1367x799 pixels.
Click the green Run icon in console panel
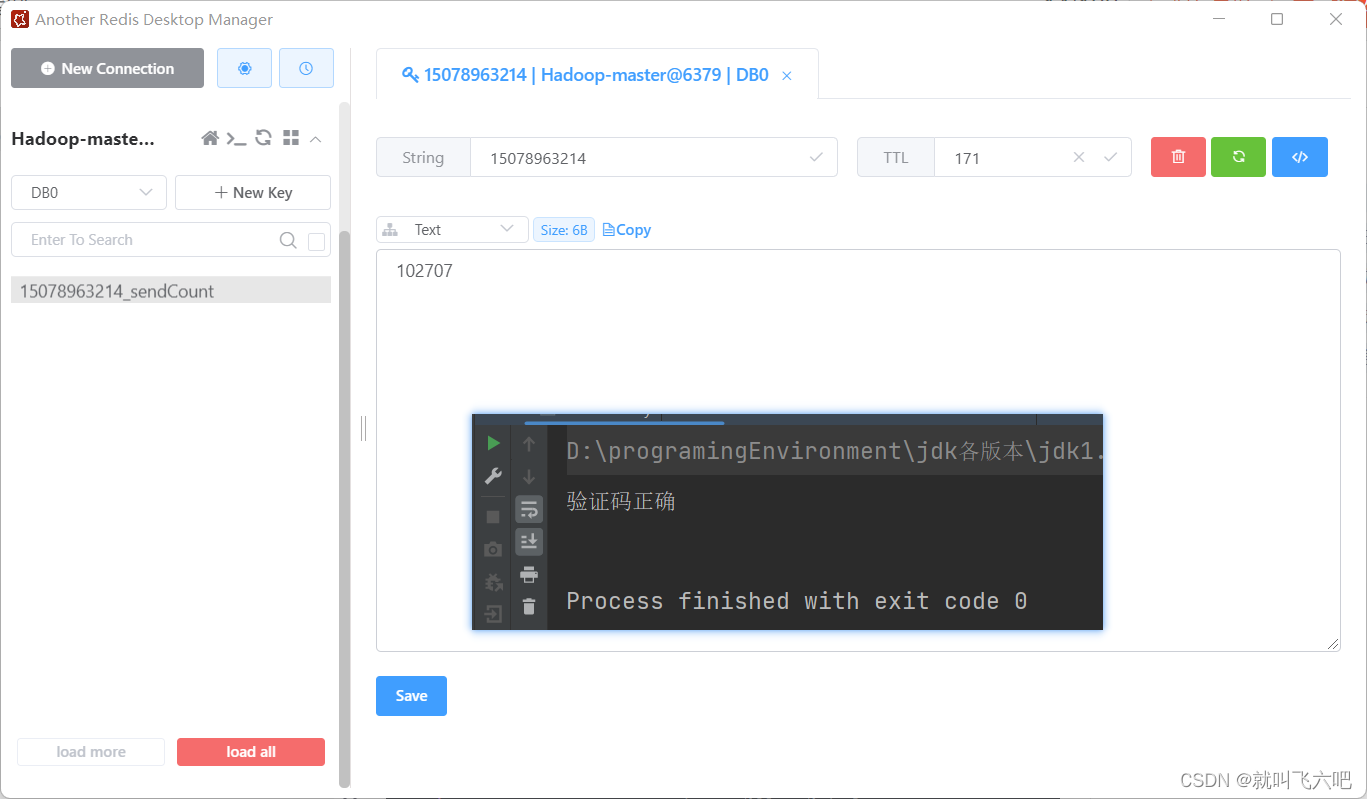tap(493, 443)
